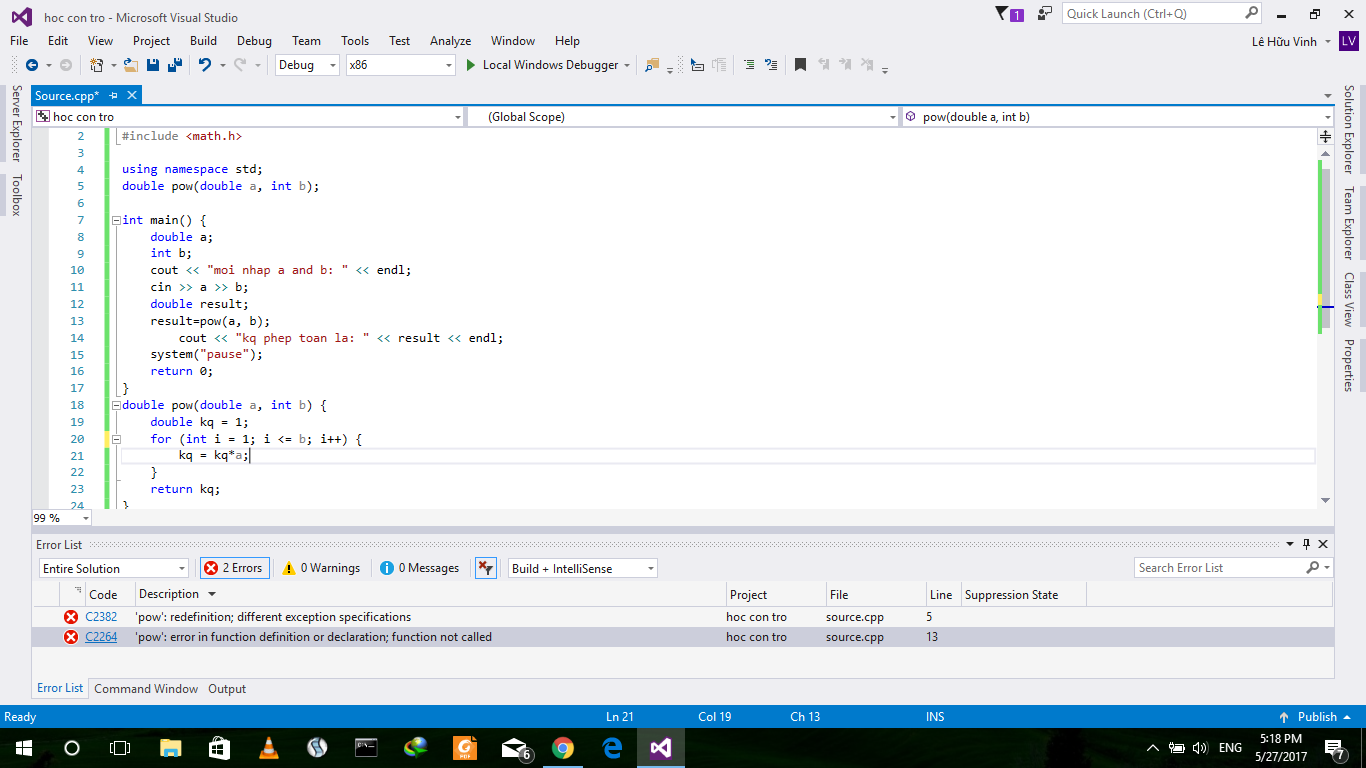
Task: Open the Analyze menu
Action: point(450,41)
